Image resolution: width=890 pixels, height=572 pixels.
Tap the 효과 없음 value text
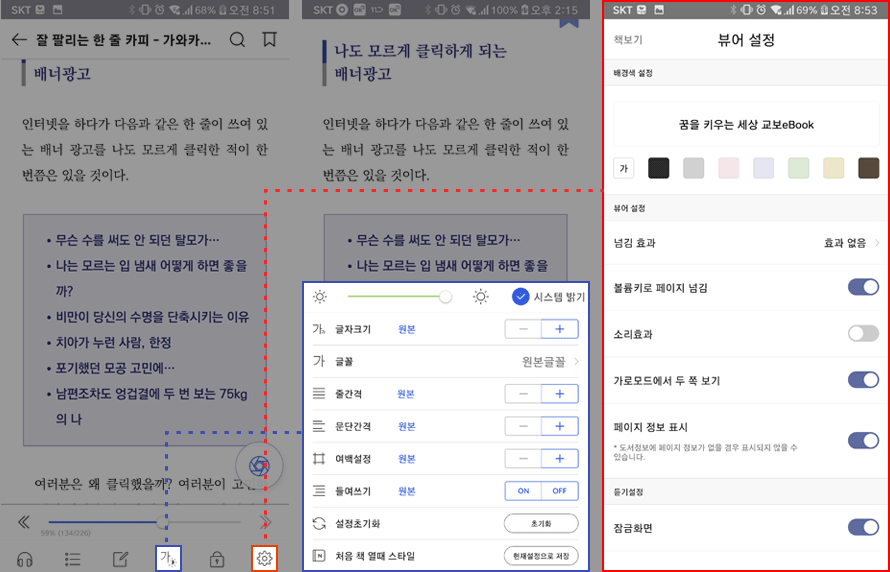tap(845, 243)
